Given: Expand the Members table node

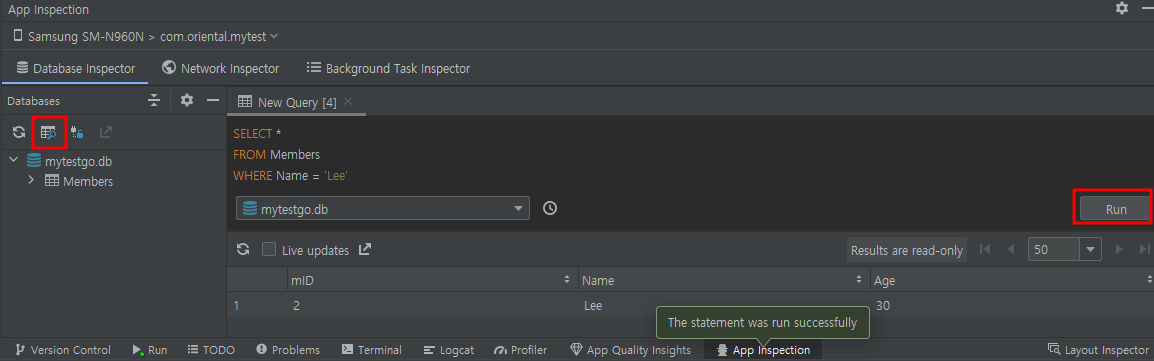Looking at the screenshot, I should (31, 180).
